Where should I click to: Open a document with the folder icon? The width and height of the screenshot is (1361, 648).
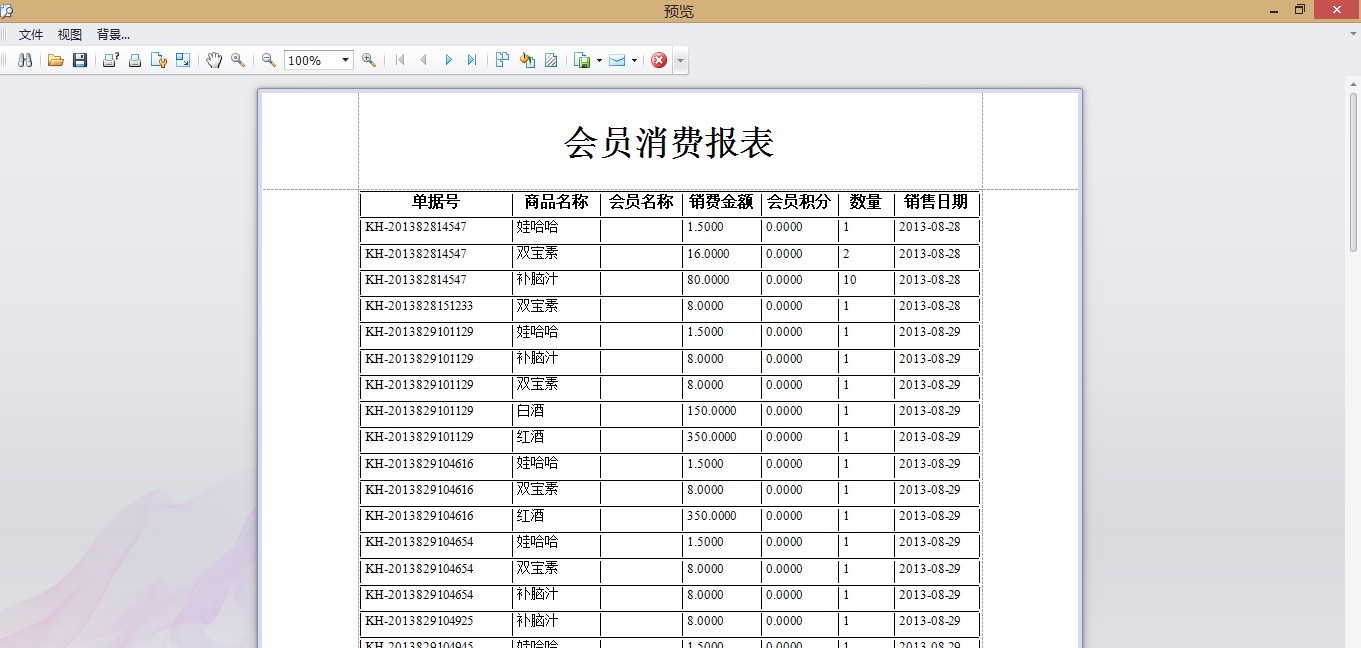tap(56, 60)
